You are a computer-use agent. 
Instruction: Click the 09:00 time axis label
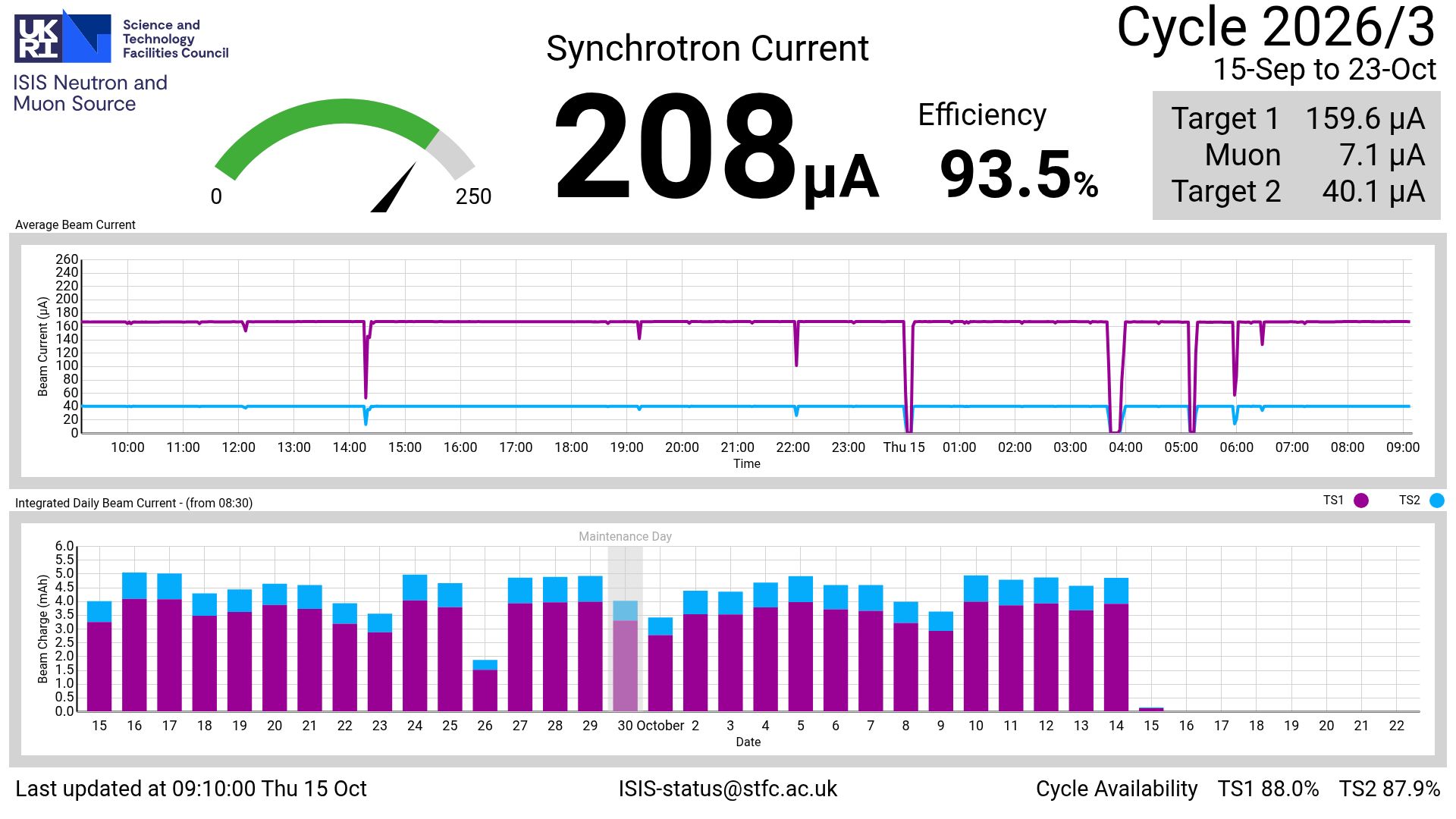point(1403,447)
